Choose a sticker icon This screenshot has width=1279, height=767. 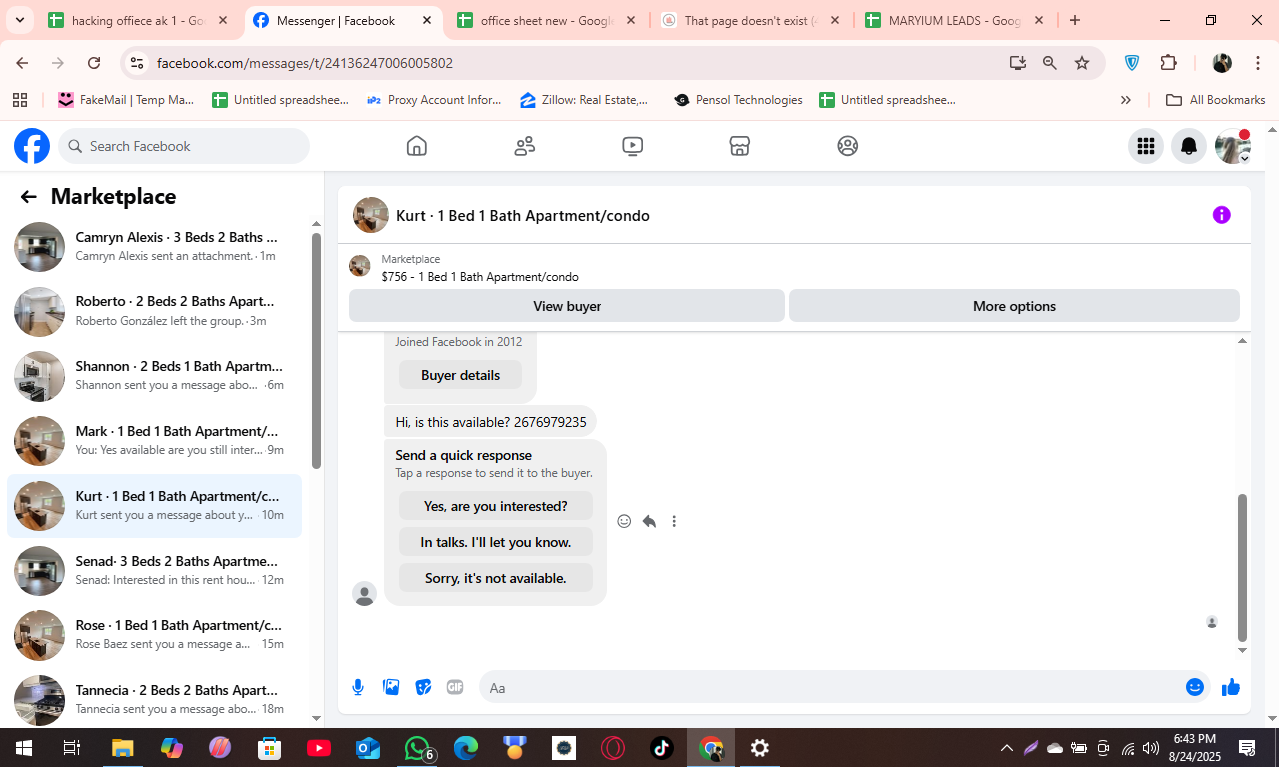(x=423, y=687)
